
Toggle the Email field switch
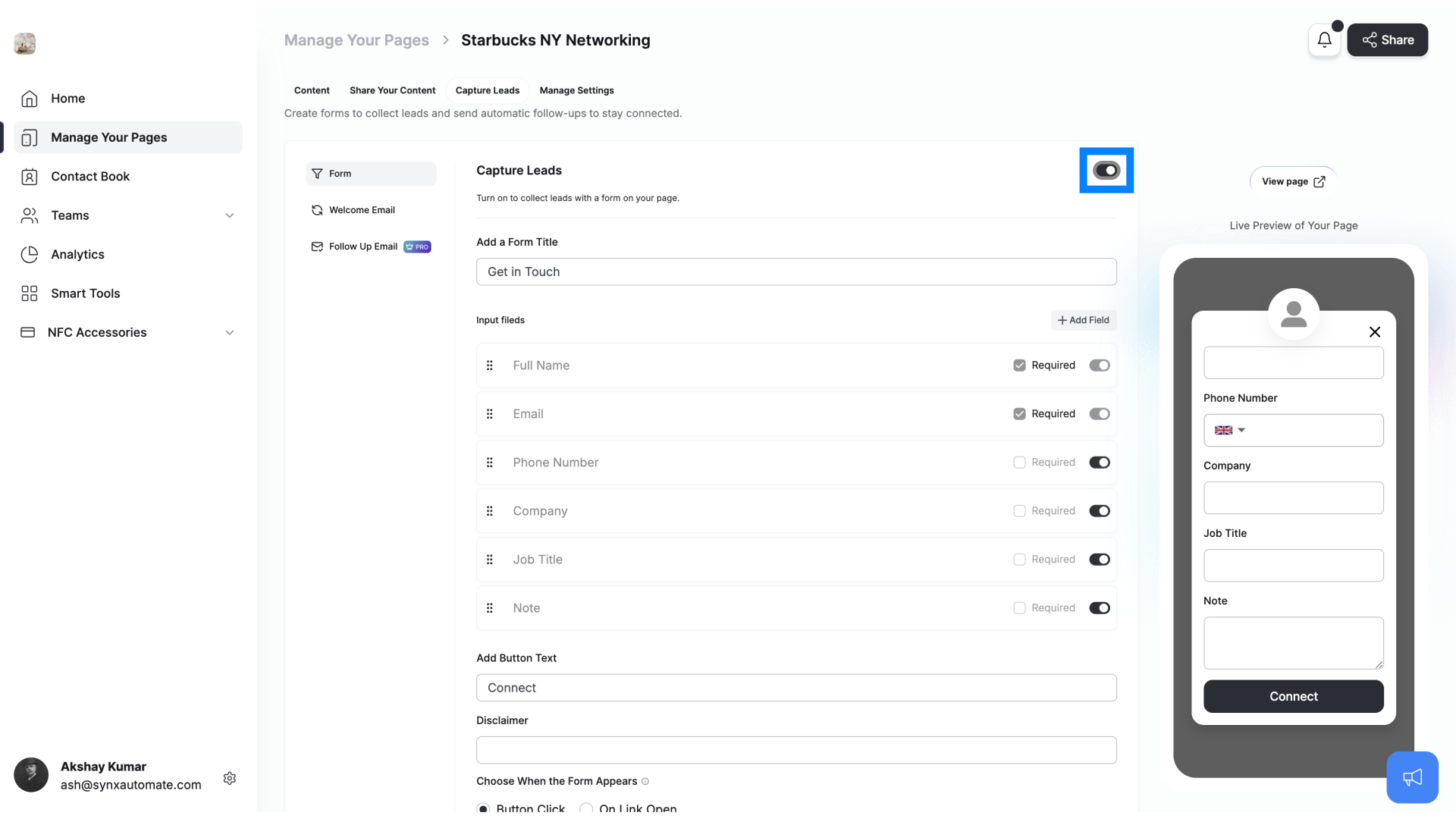[1100, 414]
